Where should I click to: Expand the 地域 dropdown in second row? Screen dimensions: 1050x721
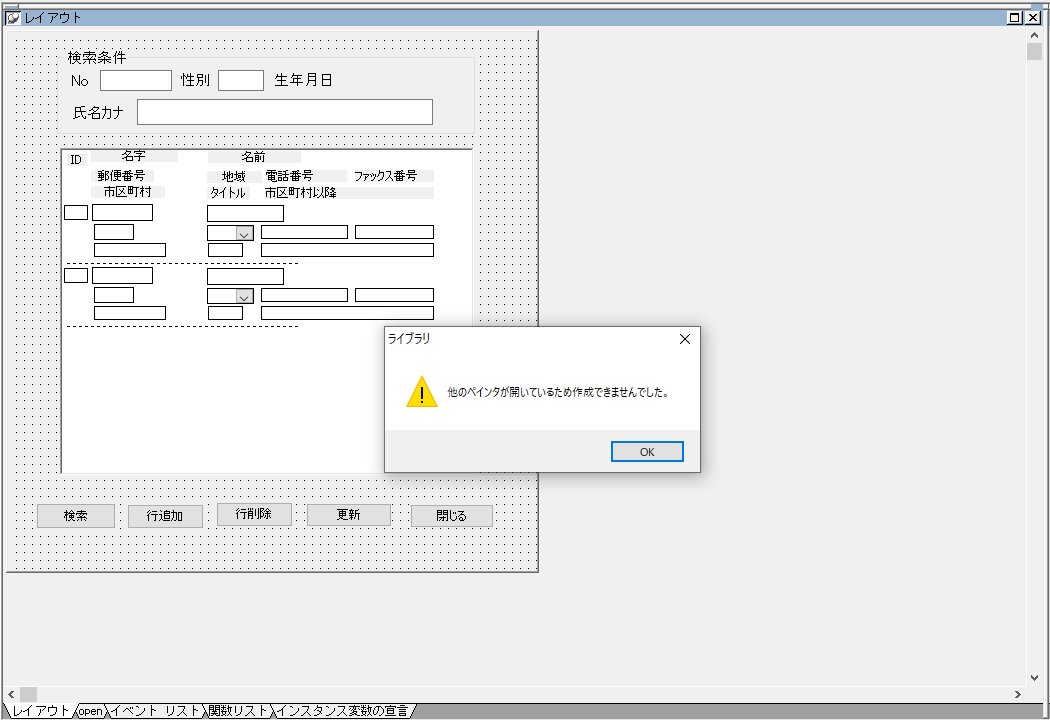(x=243, y=296)
